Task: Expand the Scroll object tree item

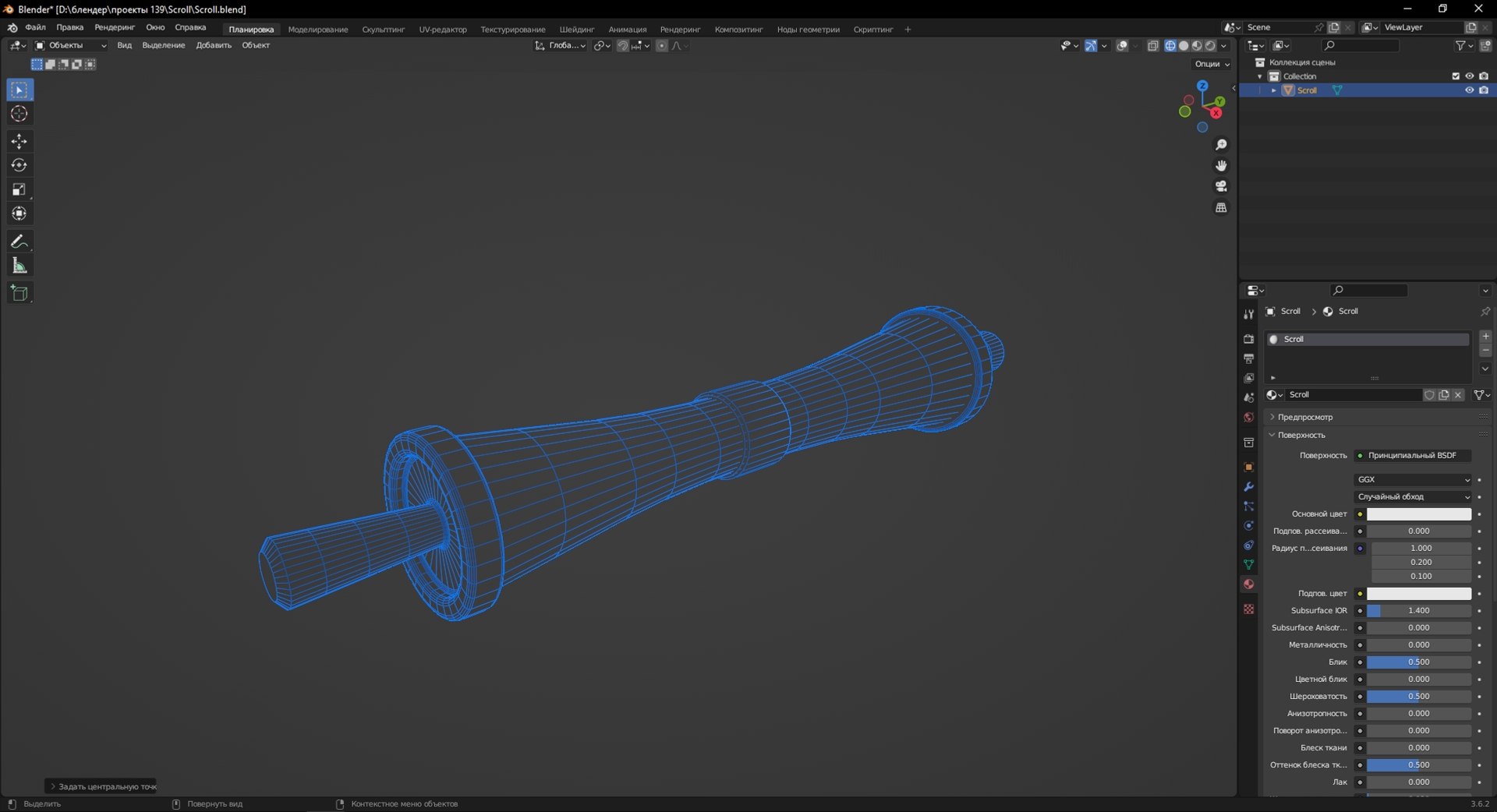Action: pyautogui.click(x=1274, y=90)
